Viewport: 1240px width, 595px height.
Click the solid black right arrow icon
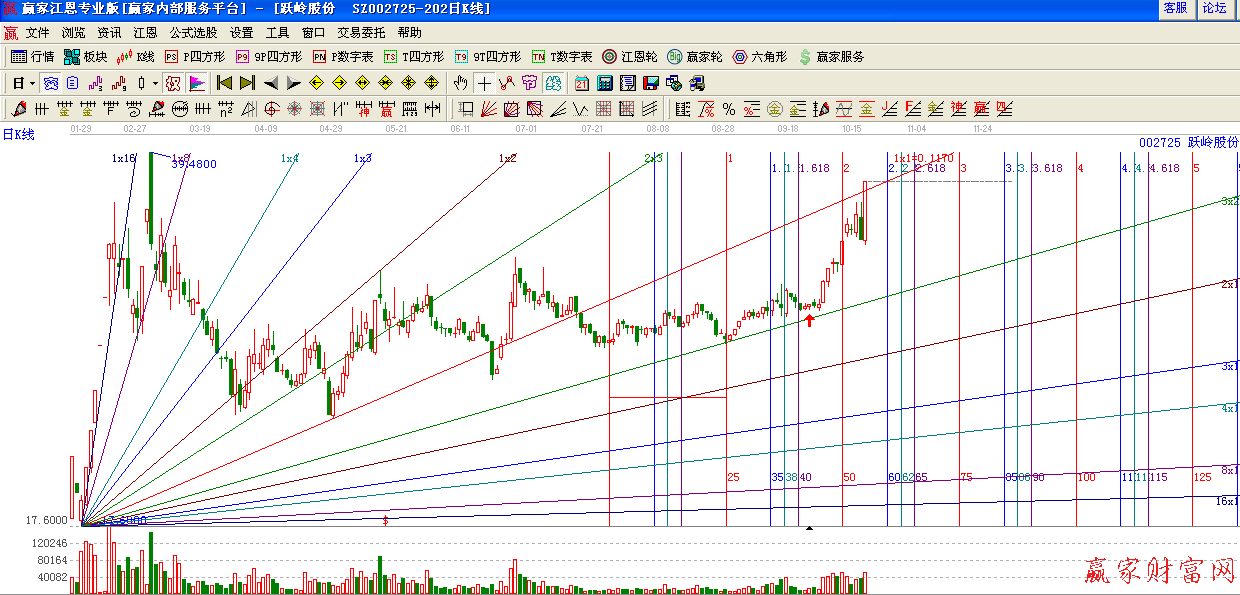pos(293,83)
